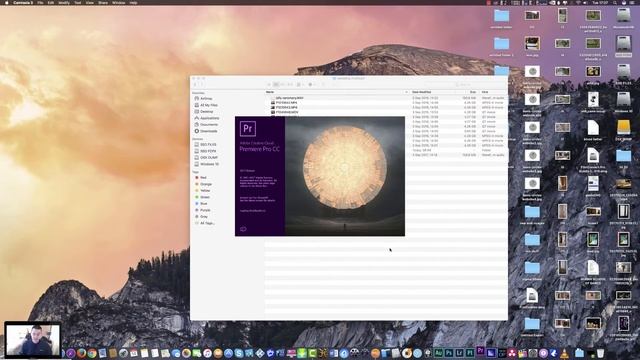Screen dimensions: 640x360
Task: Switch Finder to icon view
Action: [x=269, y=84]
